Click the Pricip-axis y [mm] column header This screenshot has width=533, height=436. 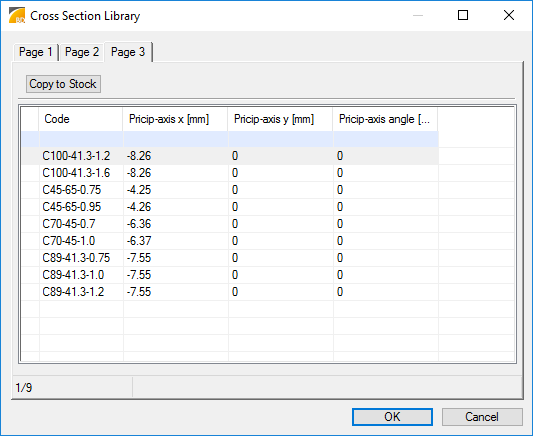[280, 119]
